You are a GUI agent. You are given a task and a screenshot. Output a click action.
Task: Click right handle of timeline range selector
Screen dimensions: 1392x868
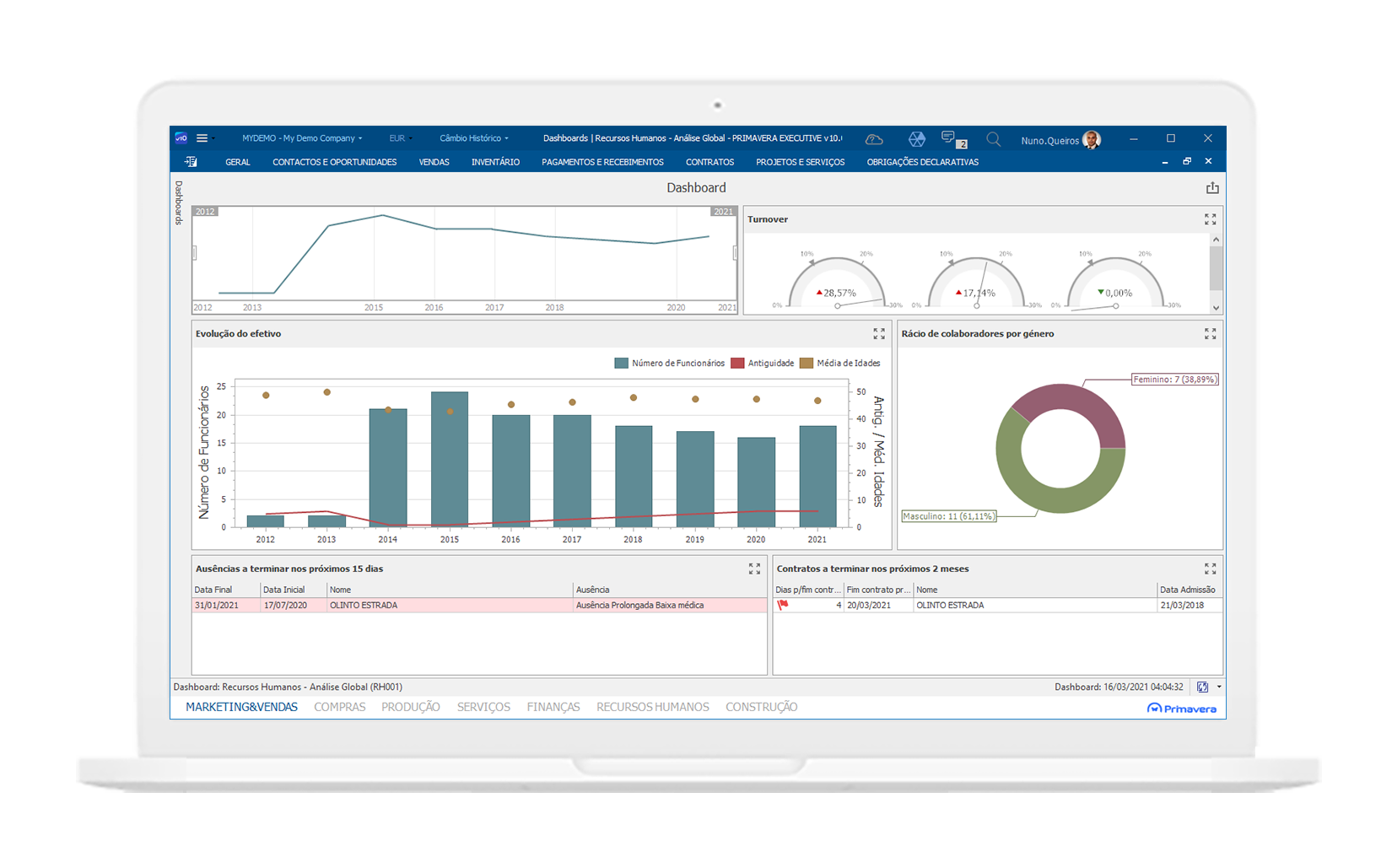click(735, 252)
